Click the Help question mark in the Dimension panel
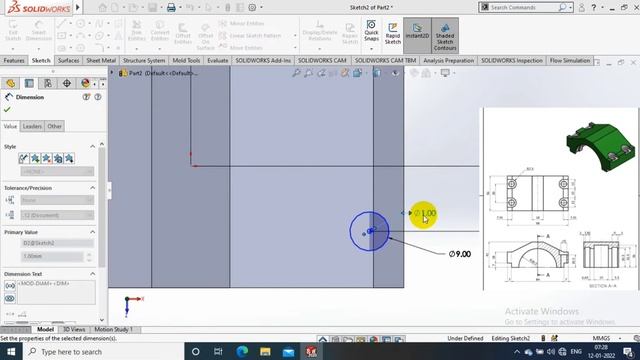 coord(98,97)
